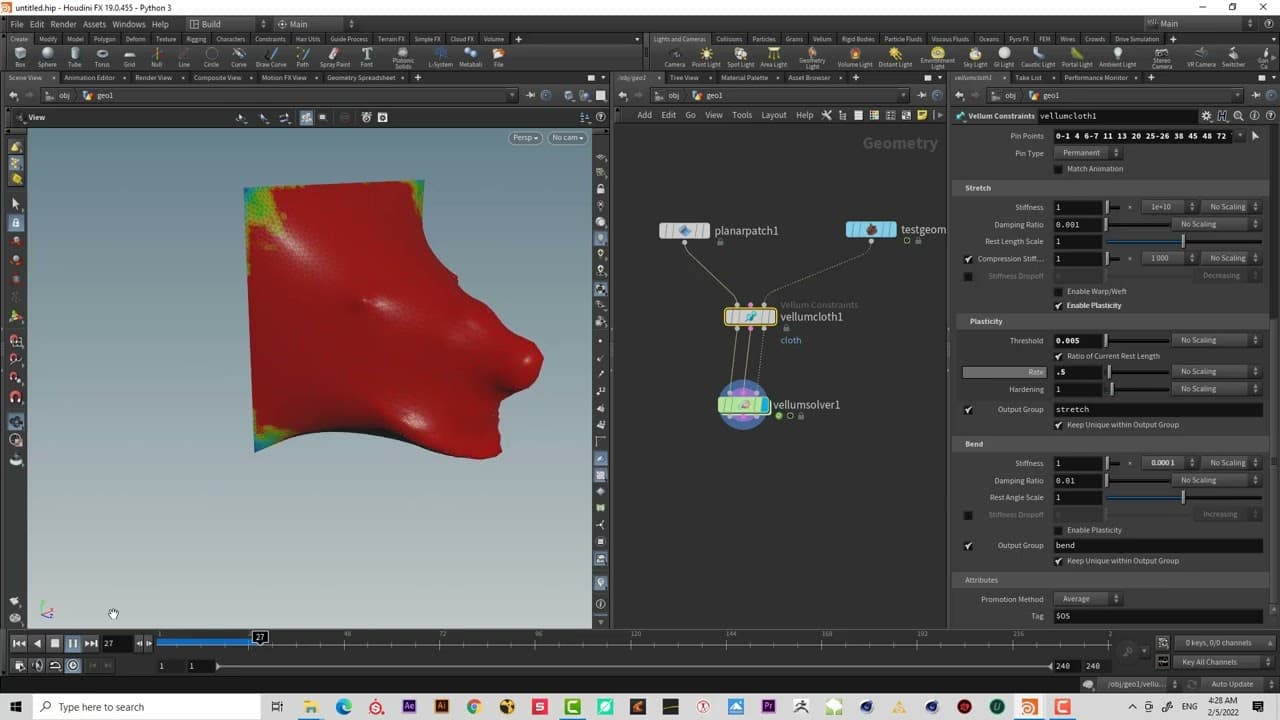Add a VR Camera
Screen dimensions: 1280x720
coord(1203,57)
